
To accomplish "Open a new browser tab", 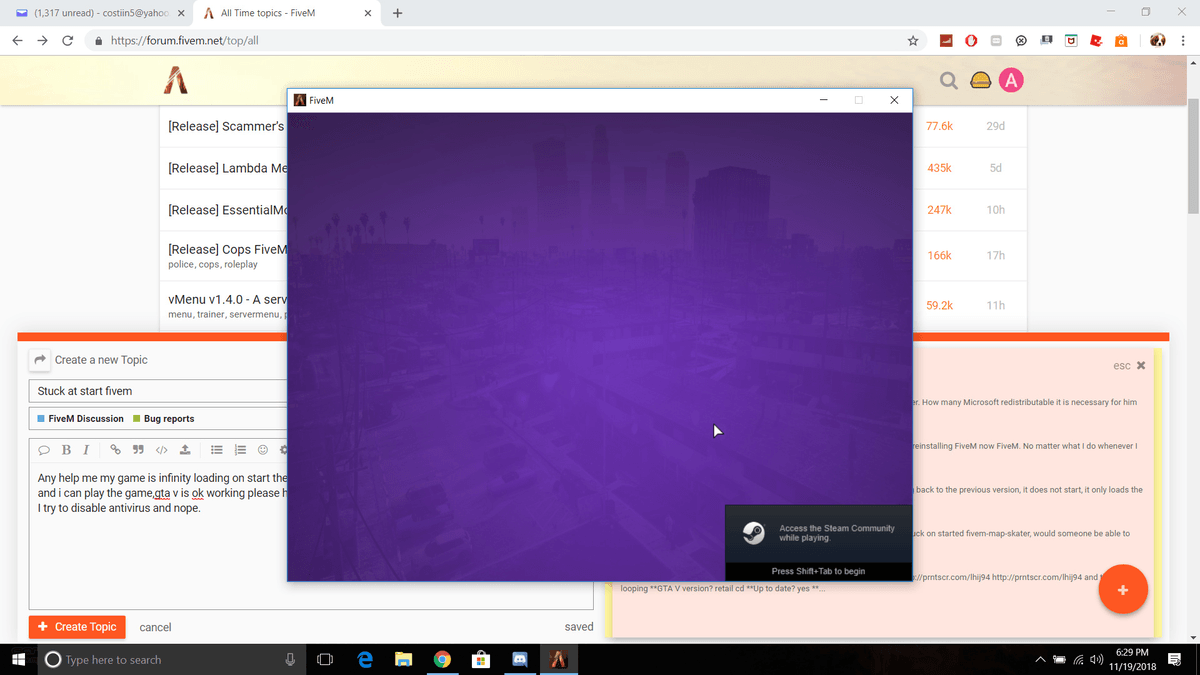I will (398, 14).
